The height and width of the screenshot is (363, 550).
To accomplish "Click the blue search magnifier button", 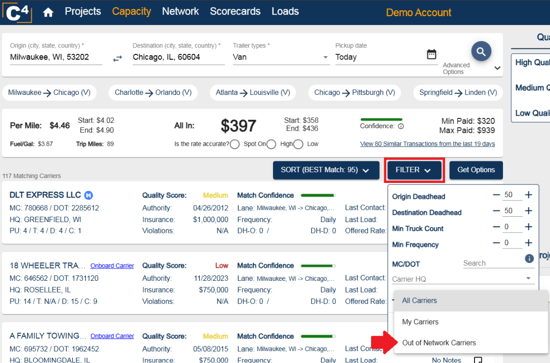I will click(x=481, y=52).
